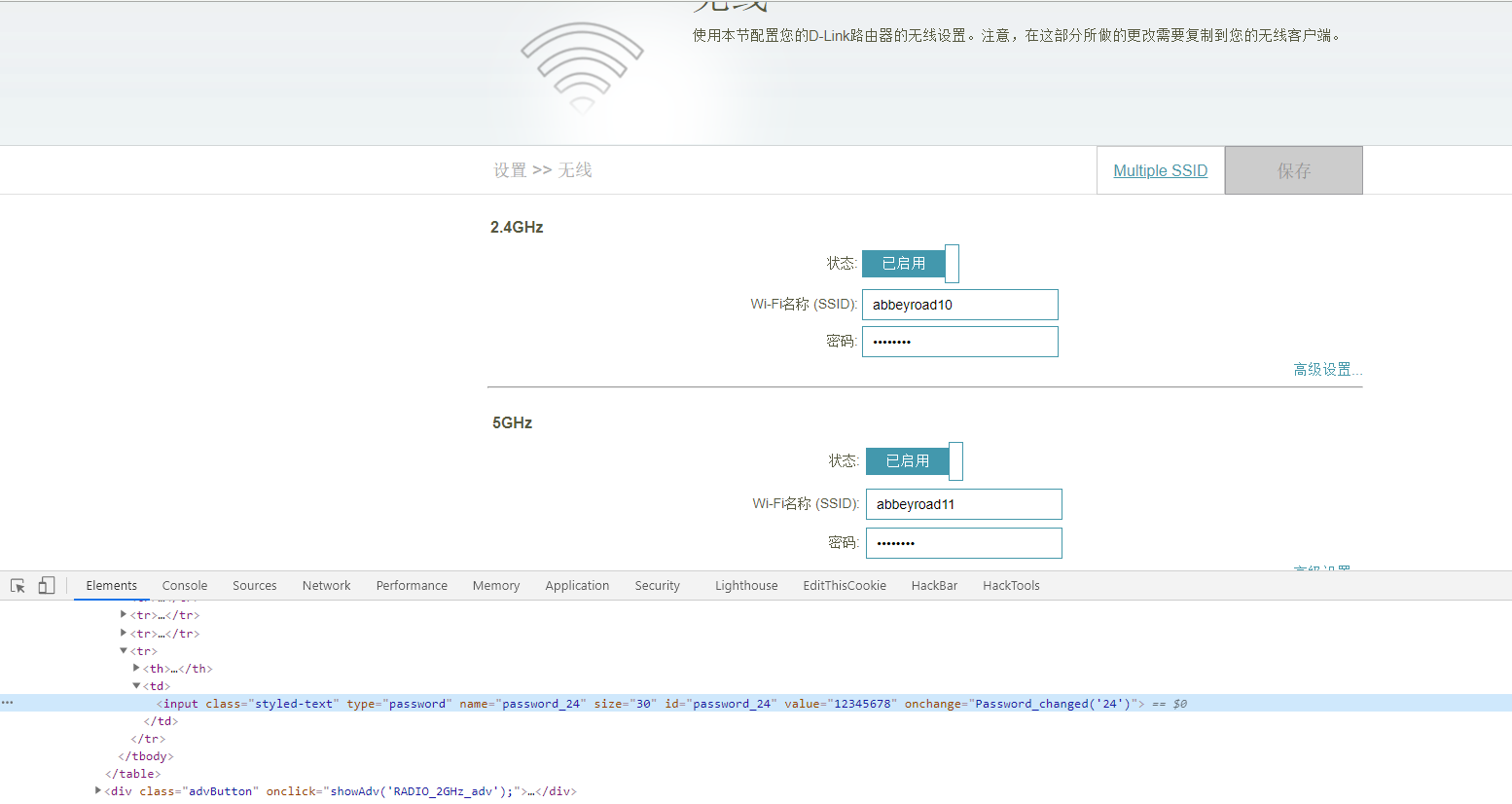Image resolution: width=1512 pixels, height=804 pixels.
Task: Select the highlighted password_24 input line
Action: point(671,704)
